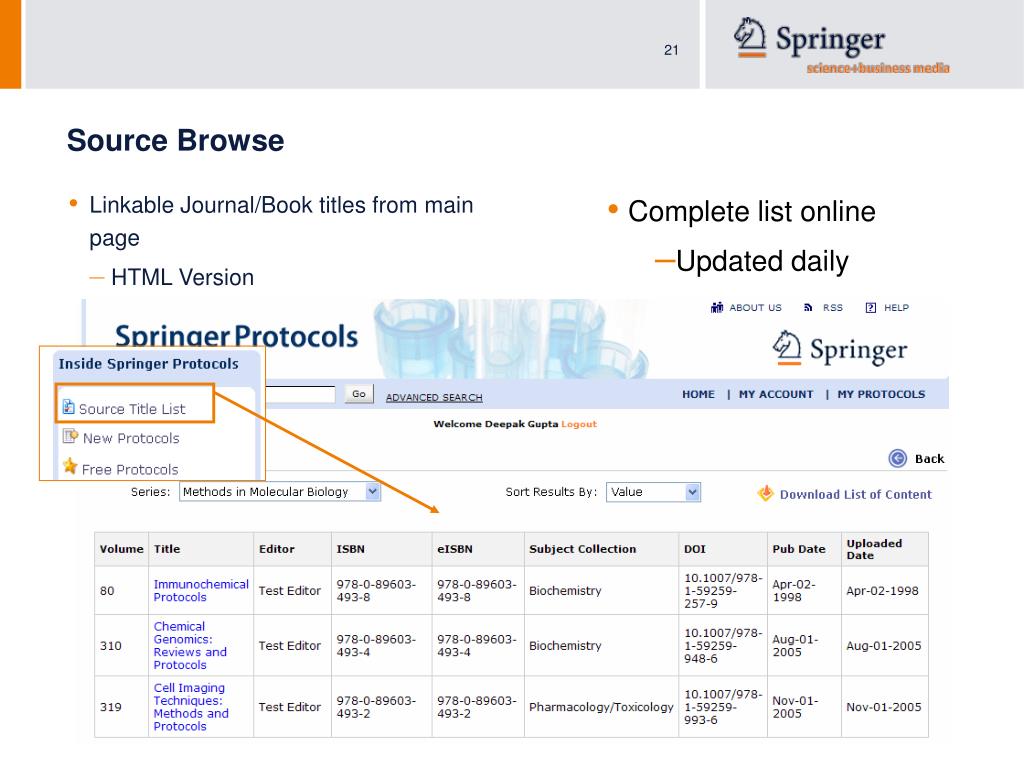This screenshot has width=1024, height=768.
Task: Open Cell Imaging Techniques title link
Action: [x=191, y=707]
